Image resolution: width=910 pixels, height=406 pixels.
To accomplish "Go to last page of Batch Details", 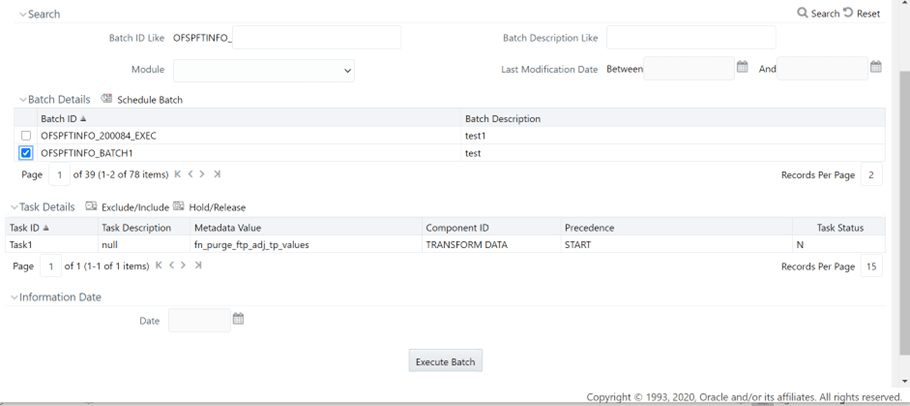I will 216,174.
